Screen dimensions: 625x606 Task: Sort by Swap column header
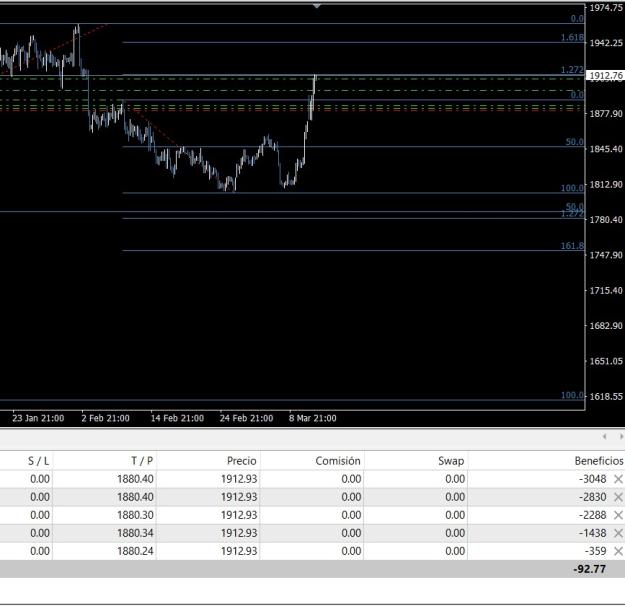(x=451, y=461)
